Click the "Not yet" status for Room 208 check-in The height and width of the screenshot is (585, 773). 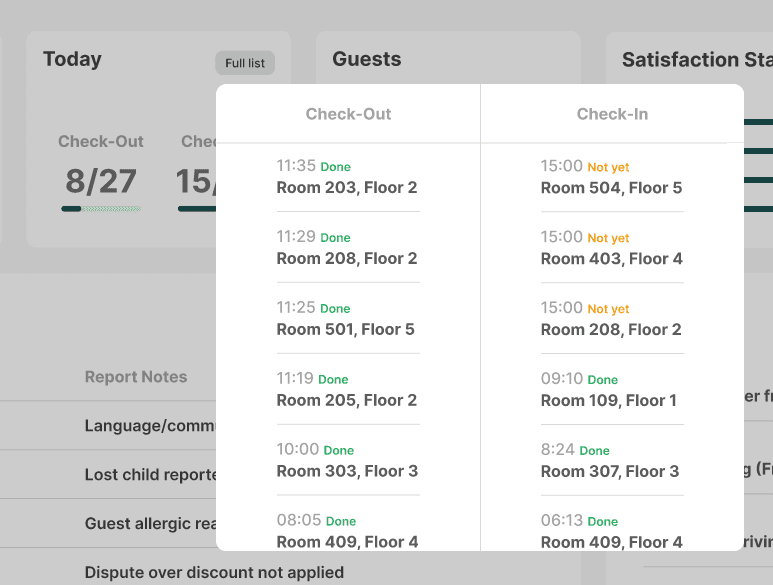point(608,309)
